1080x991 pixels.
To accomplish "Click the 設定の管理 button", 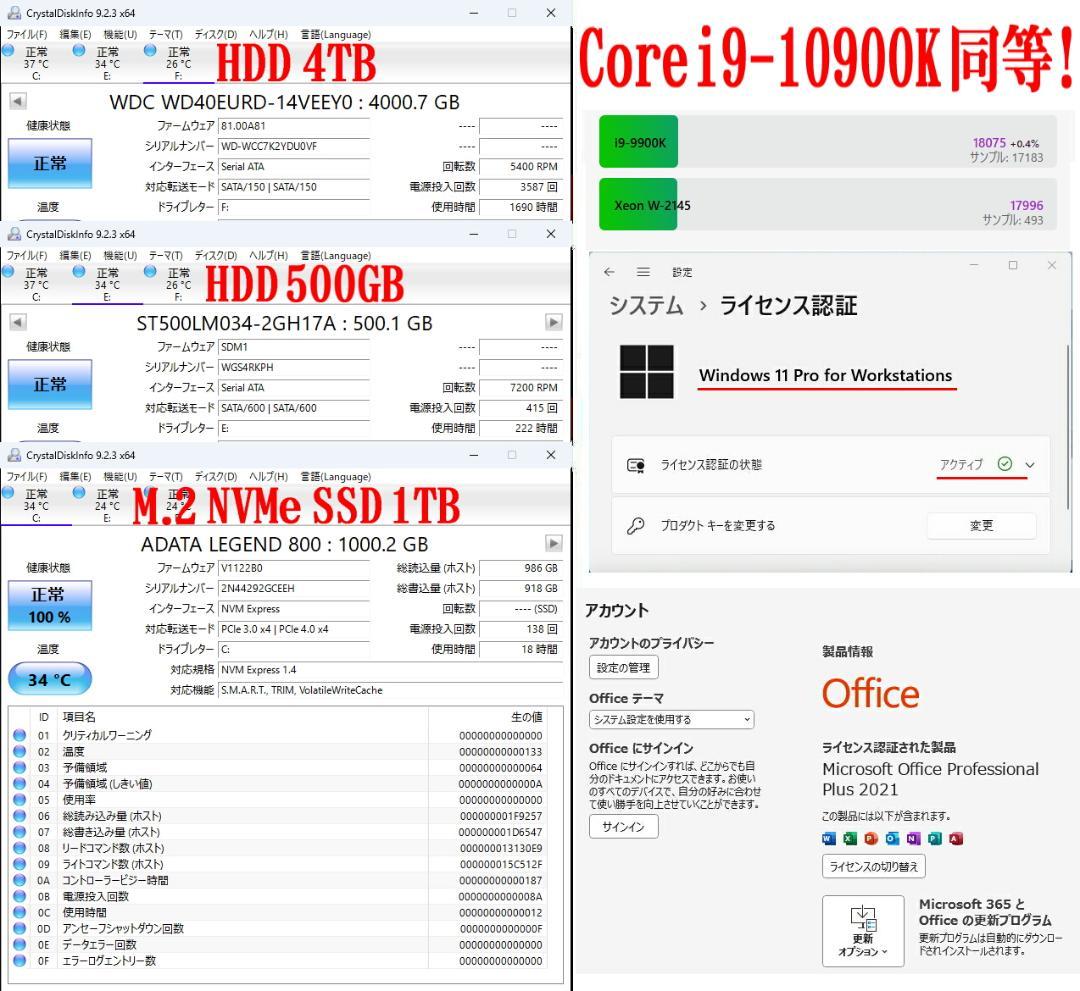I will (624, 667).
